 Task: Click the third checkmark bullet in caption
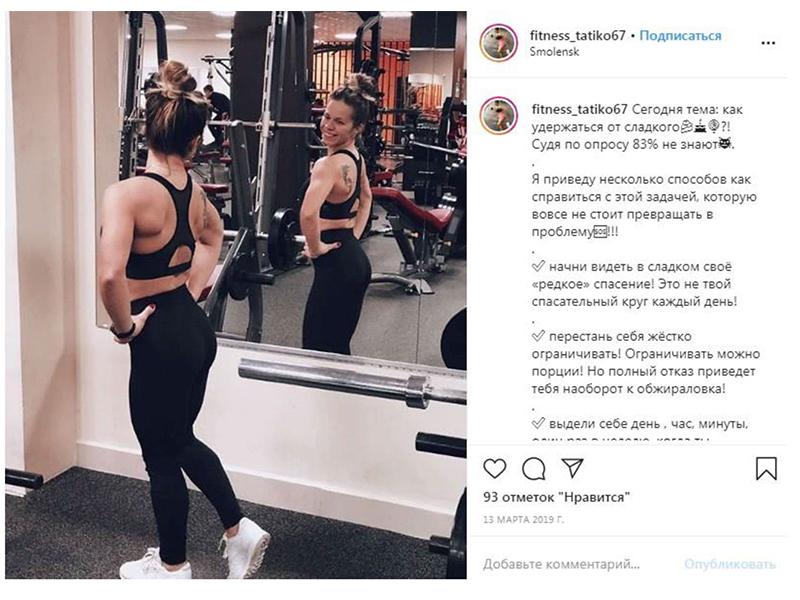538,423
